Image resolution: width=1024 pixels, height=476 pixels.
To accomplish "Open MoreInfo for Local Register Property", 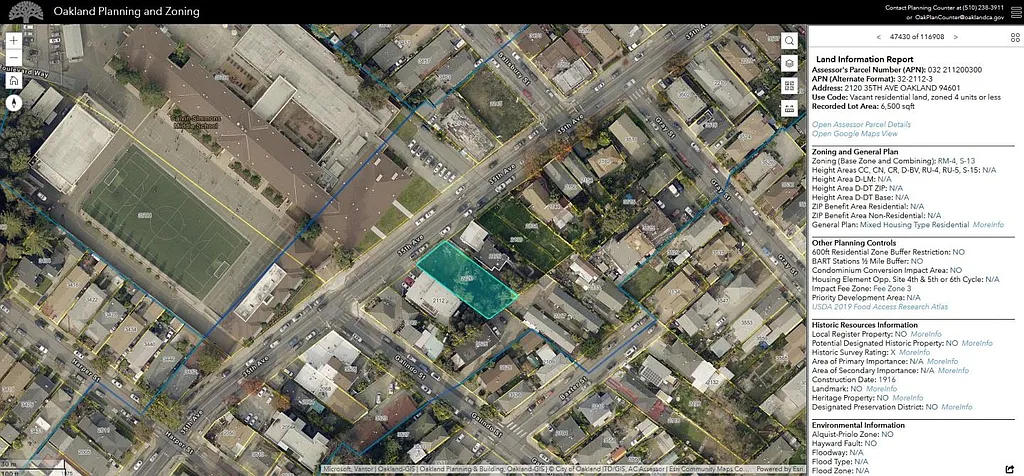I will [926, 334].
